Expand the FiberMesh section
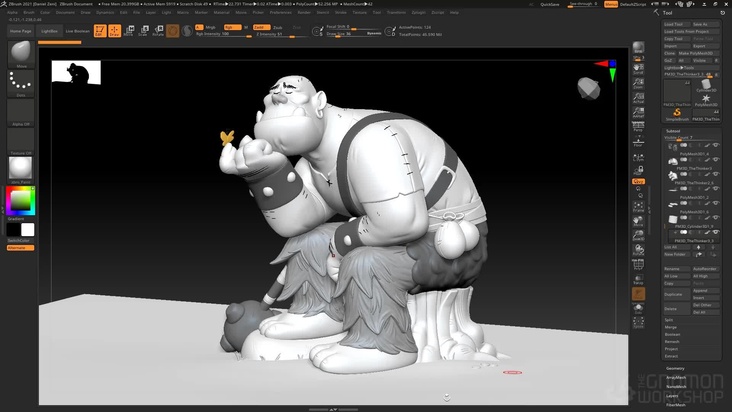The image size is (732, 412). (x=675, y=405)
